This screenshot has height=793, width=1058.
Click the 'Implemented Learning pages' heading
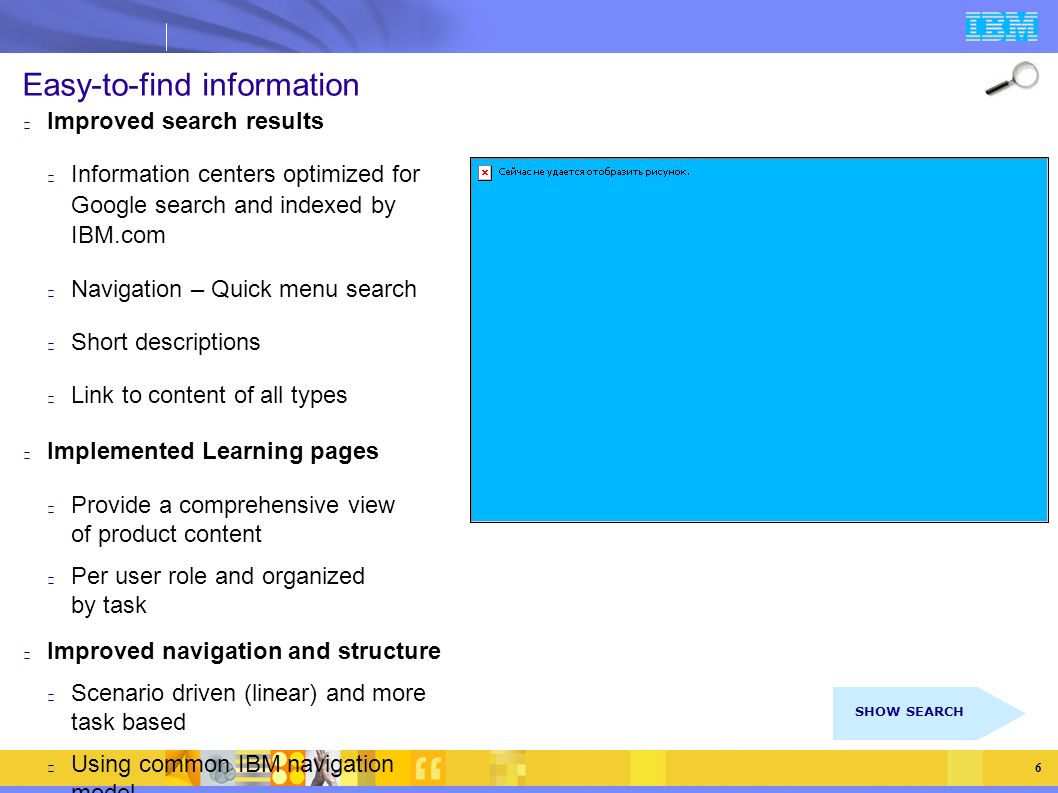(213, 451)
